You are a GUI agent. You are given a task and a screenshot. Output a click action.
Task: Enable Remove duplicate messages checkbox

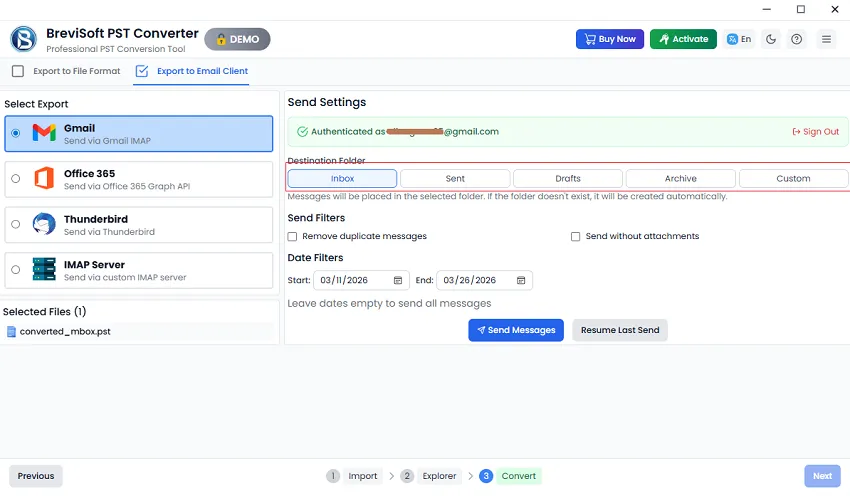(292, 237)
